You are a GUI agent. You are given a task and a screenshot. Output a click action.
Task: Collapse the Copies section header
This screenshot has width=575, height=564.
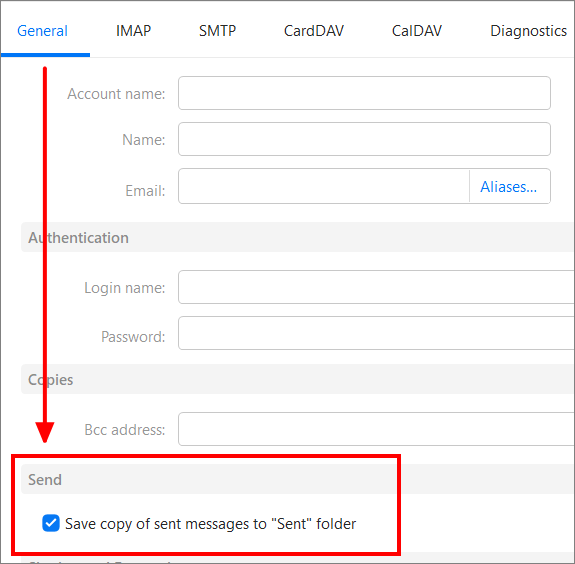coord(298,379)
